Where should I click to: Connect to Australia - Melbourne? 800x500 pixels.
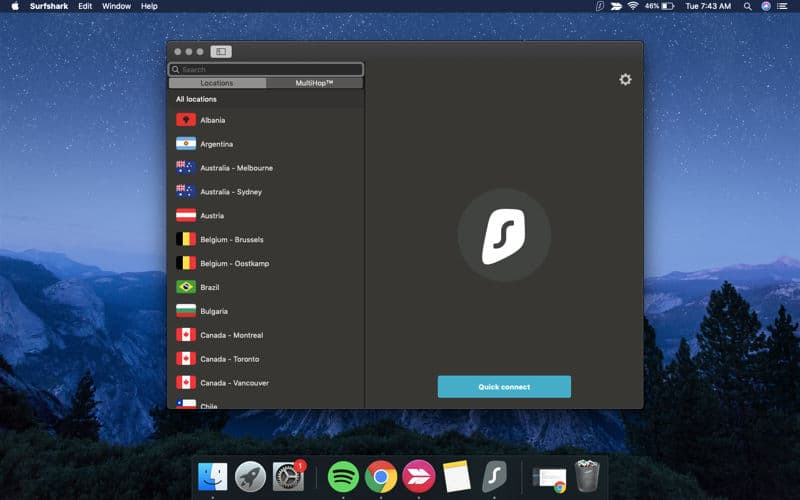pyautogui.click(x=266, y=168)
